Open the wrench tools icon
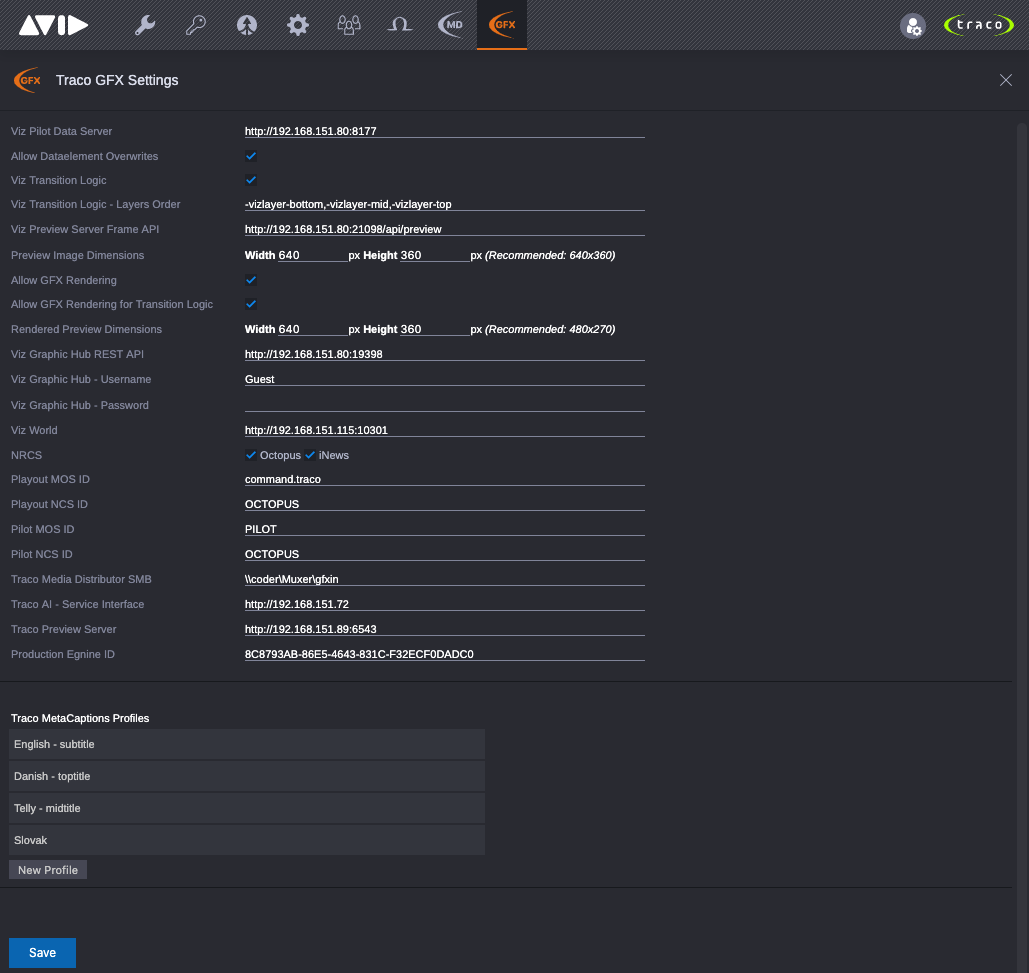 point(144,25)
